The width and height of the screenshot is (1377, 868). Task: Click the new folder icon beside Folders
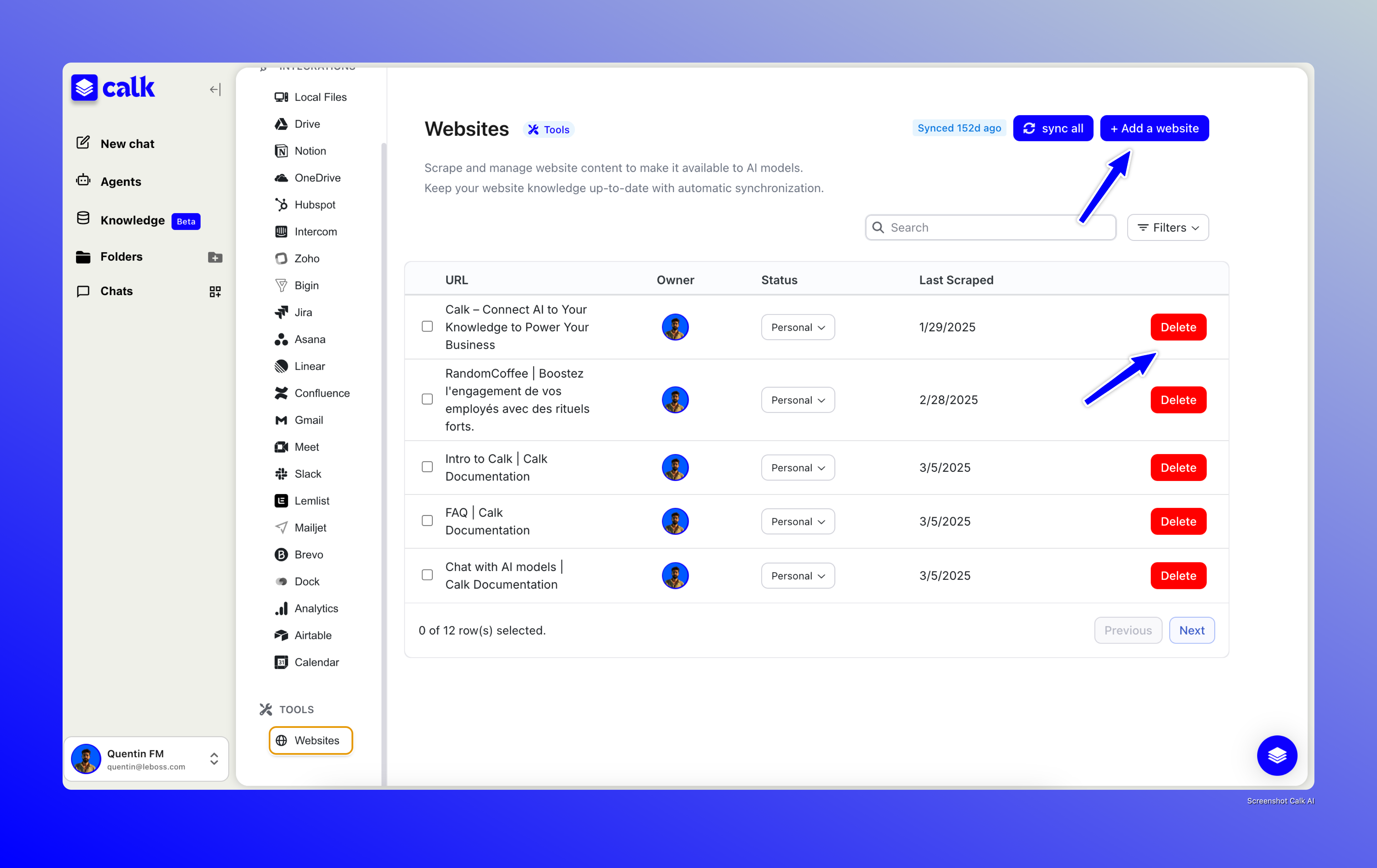pyautogui.click(x=215, y=257)
